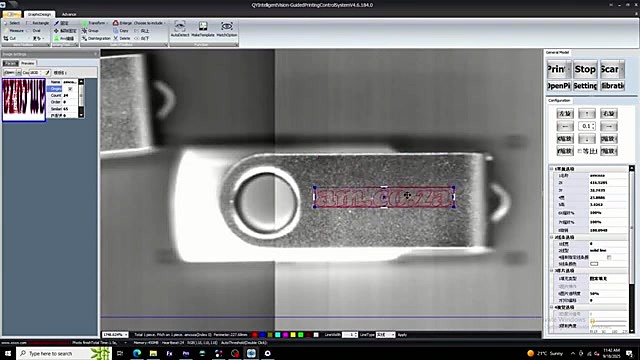This screenshot has width=640, height=360.
Task: Activate the Measure tool
Action: (x=13, y=31)
